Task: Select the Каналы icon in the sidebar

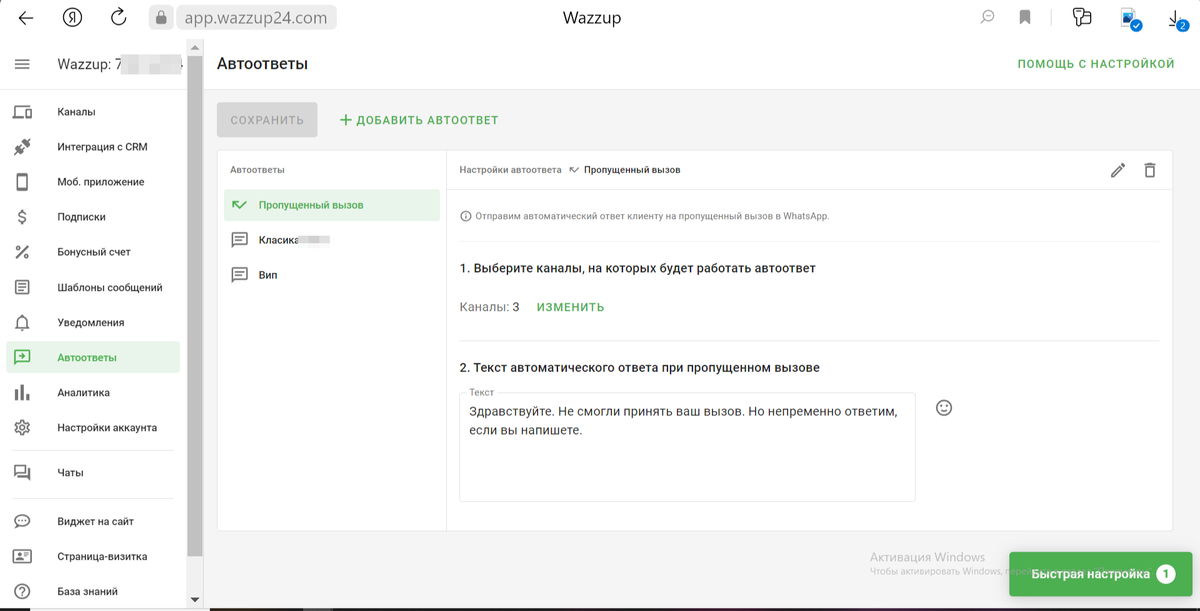Action: [x=23, y=112]
